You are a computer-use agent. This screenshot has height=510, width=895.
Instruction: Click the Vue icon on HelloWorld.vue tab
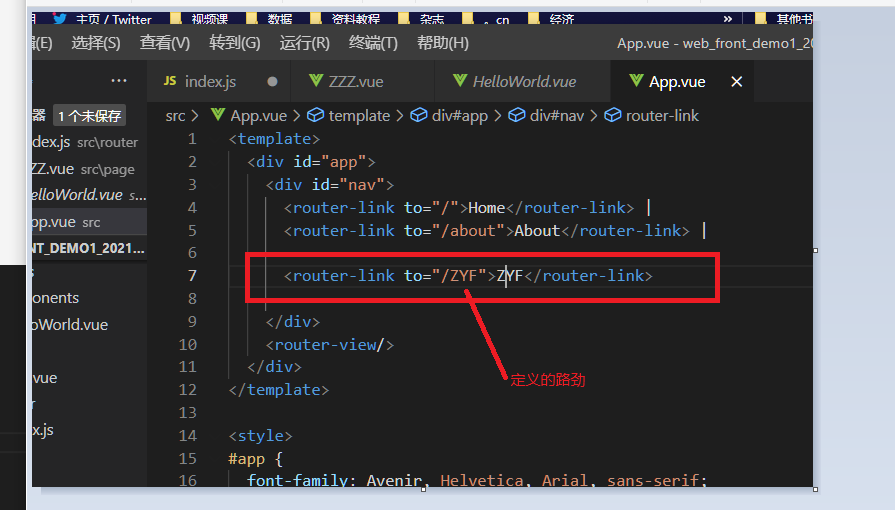(460, 81)
